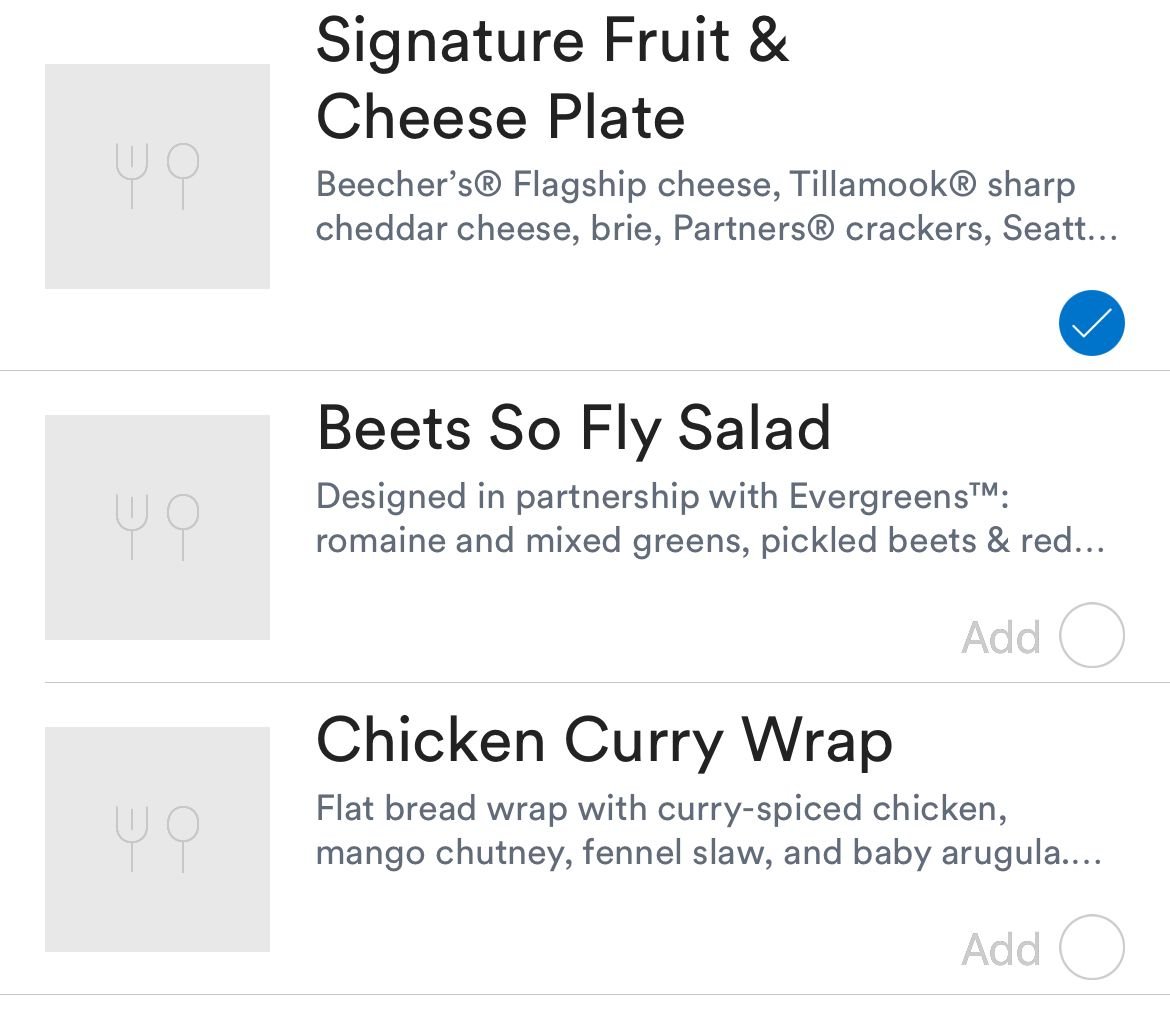Open the Beets So Fly Salad title

click(573, 428)
